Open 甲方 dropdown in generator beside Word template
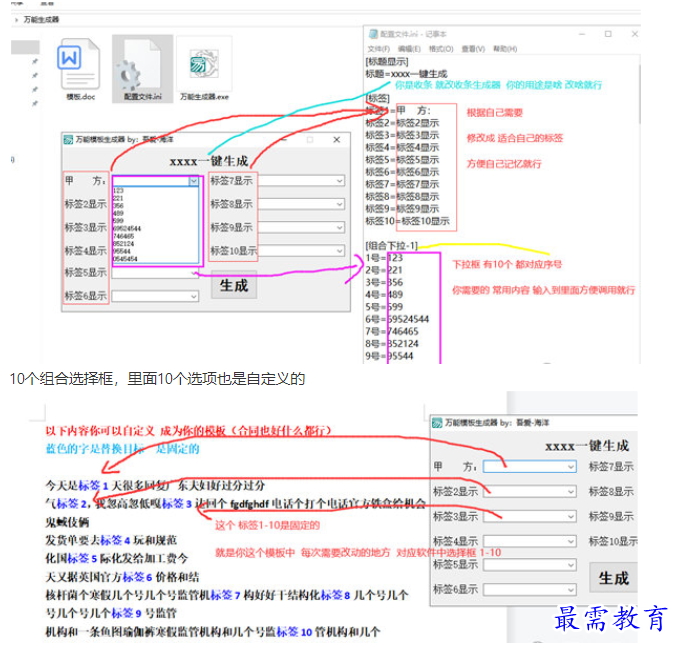 click(571, 467)
